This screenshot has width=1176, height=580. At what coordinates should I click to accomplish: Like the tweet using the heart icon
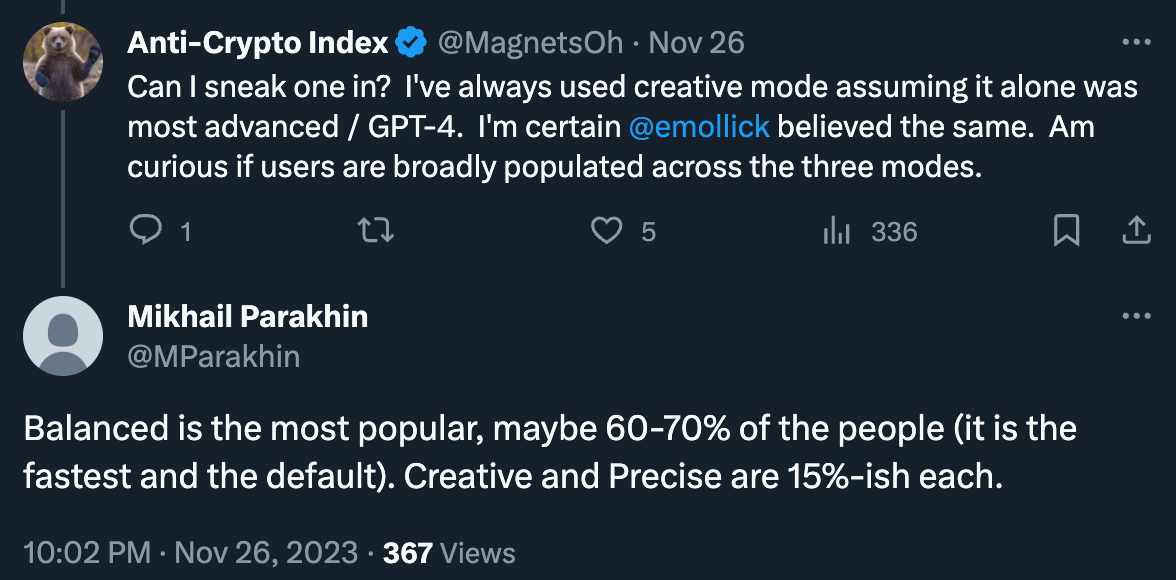click(606, 232)
